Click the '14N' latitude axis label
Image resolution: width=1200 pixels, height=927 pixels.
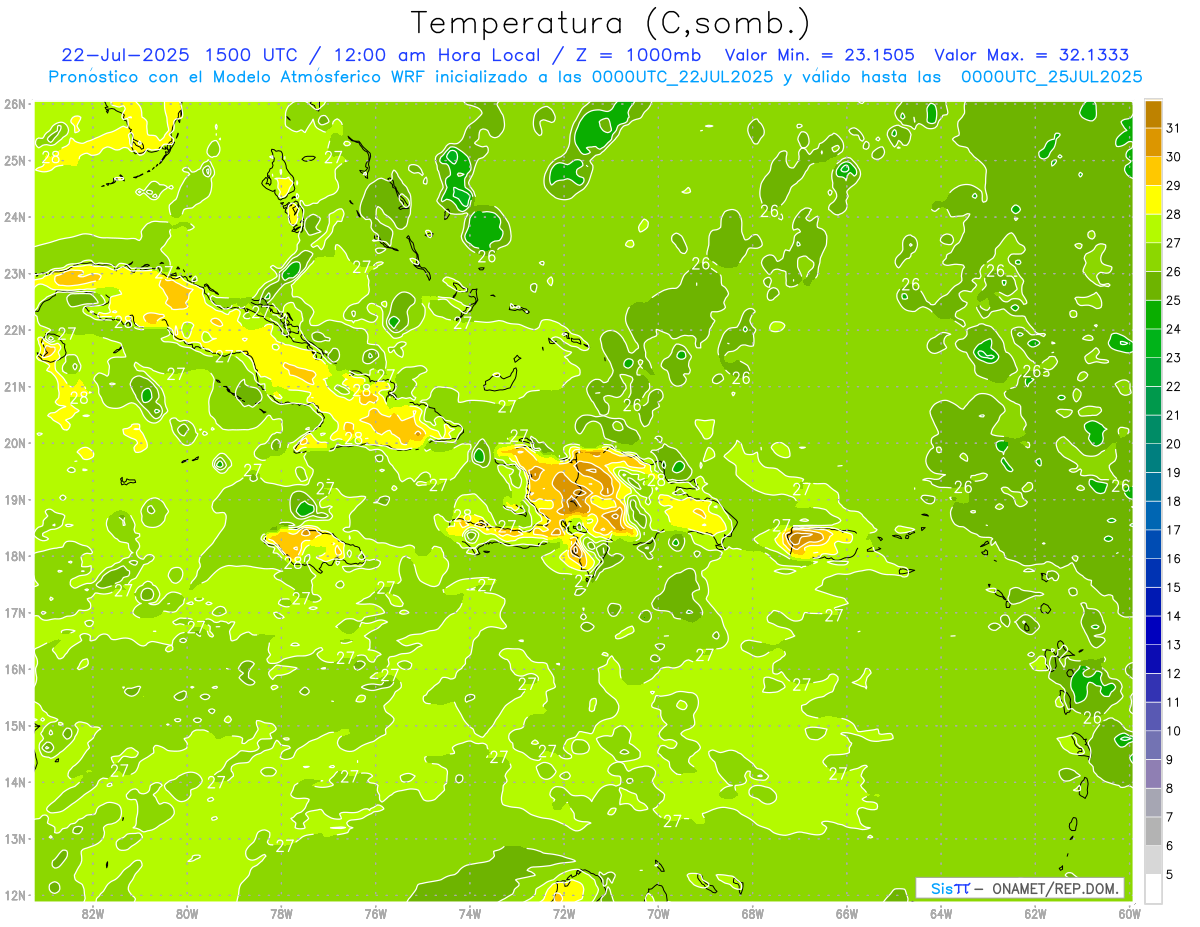point(15,781)
